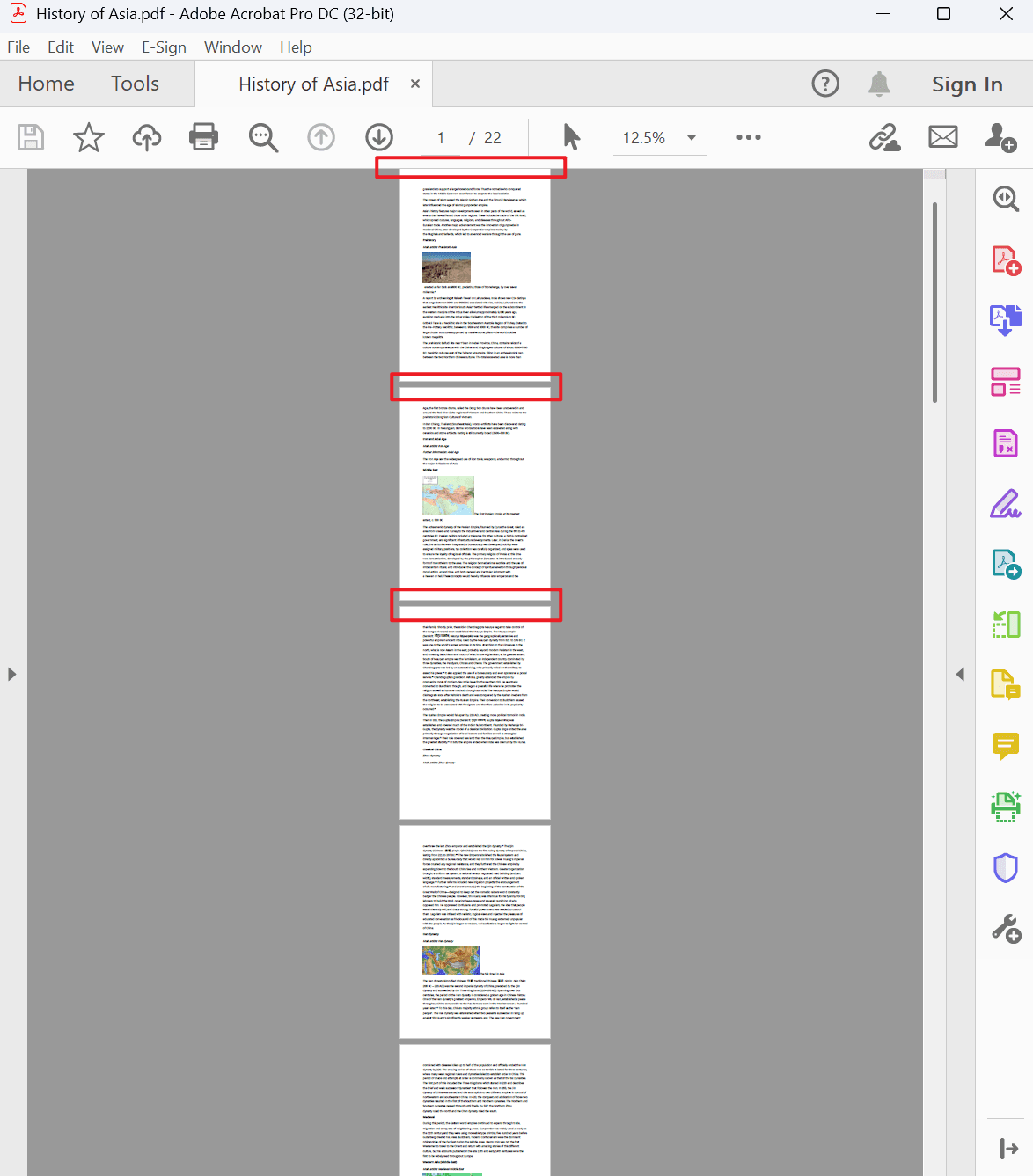
Task: Open the Window menu
Action: [233, 47]
